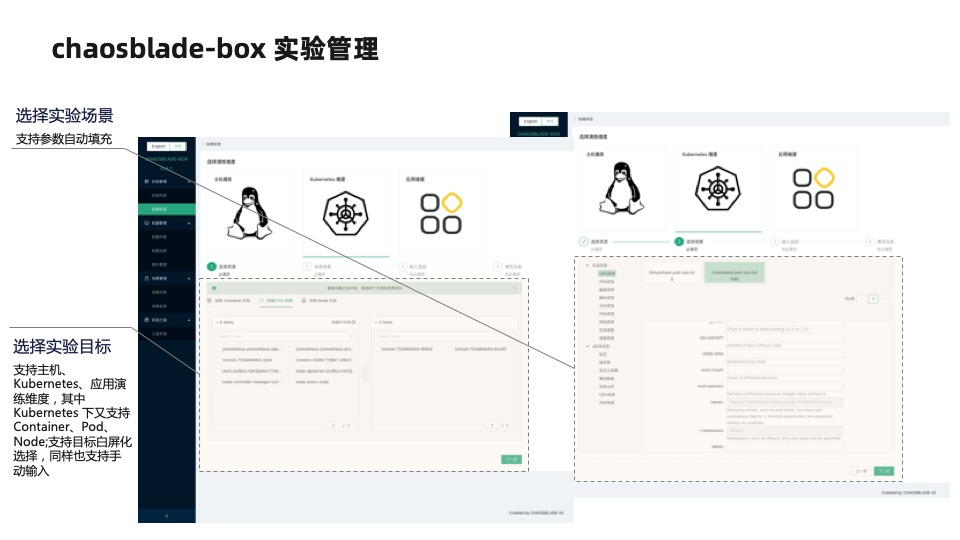
Task: Click the green info icon in alert bar
Action: pyautogui.click(x=214, y=288)
